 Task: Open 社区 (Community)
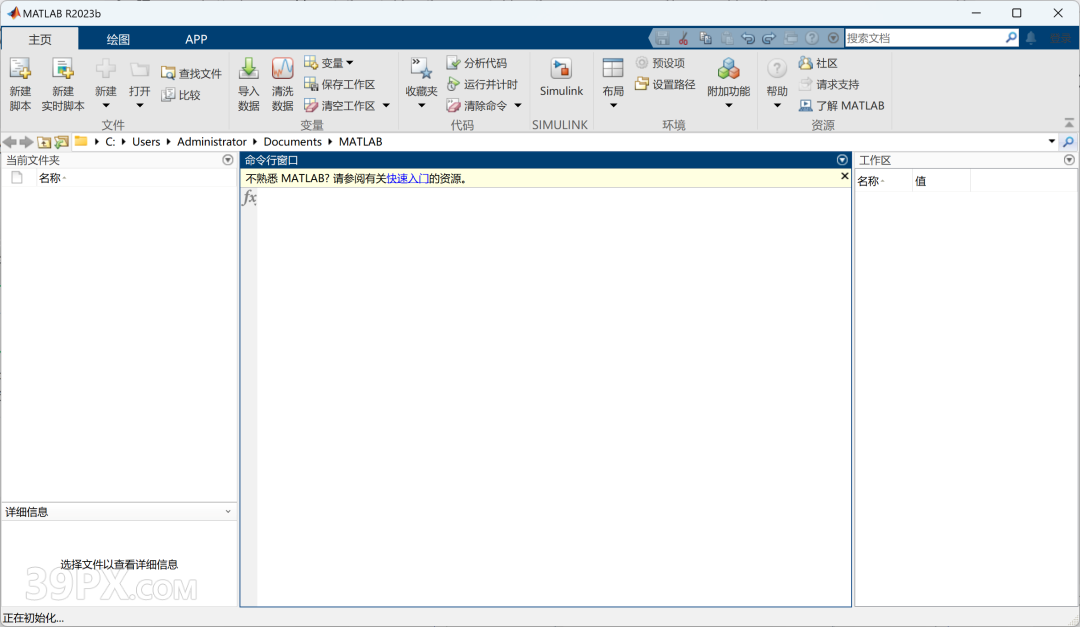coord(818,63)
